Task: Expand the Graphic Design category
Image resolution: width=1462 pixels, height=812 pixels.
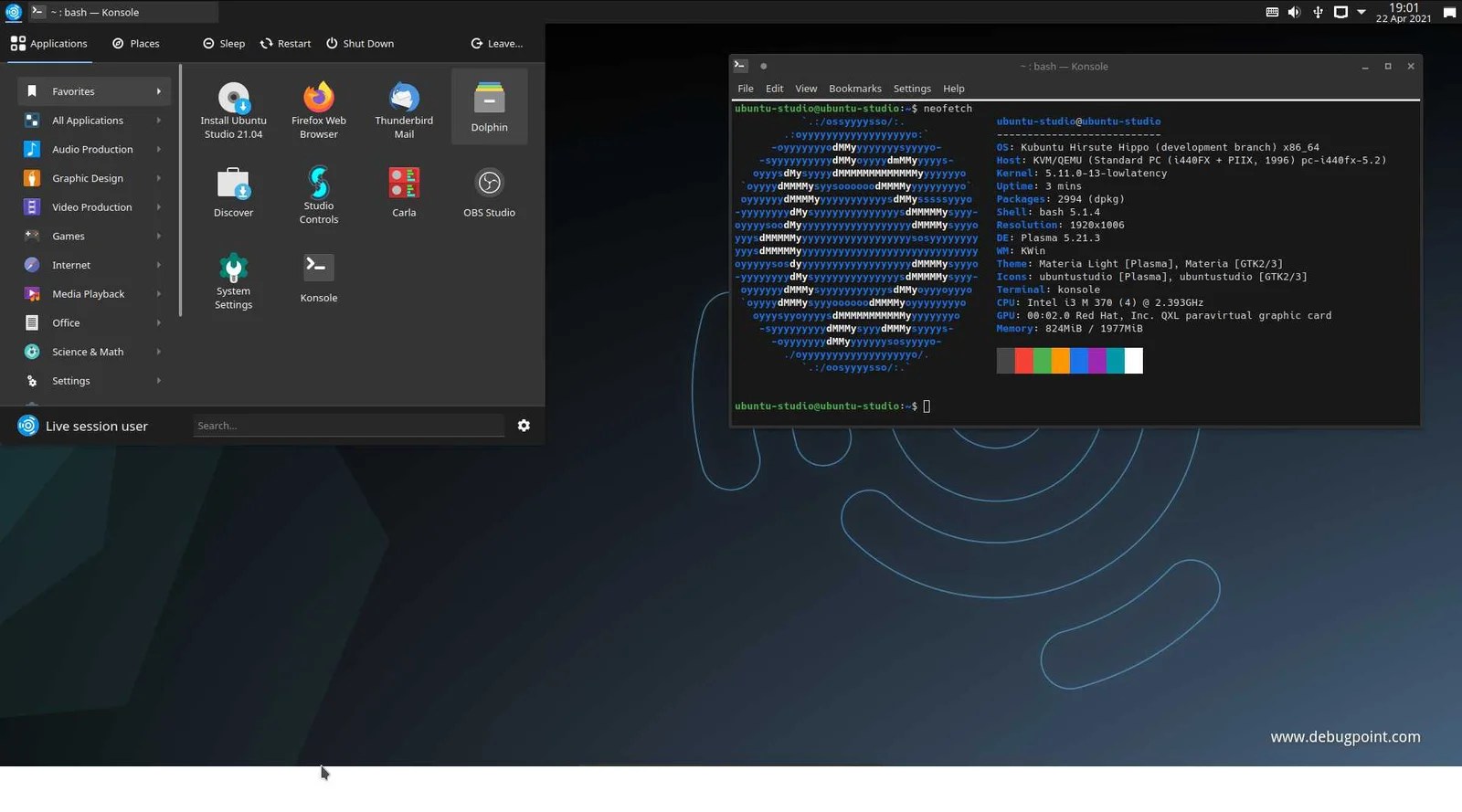Action: click(x=94, y=178)
